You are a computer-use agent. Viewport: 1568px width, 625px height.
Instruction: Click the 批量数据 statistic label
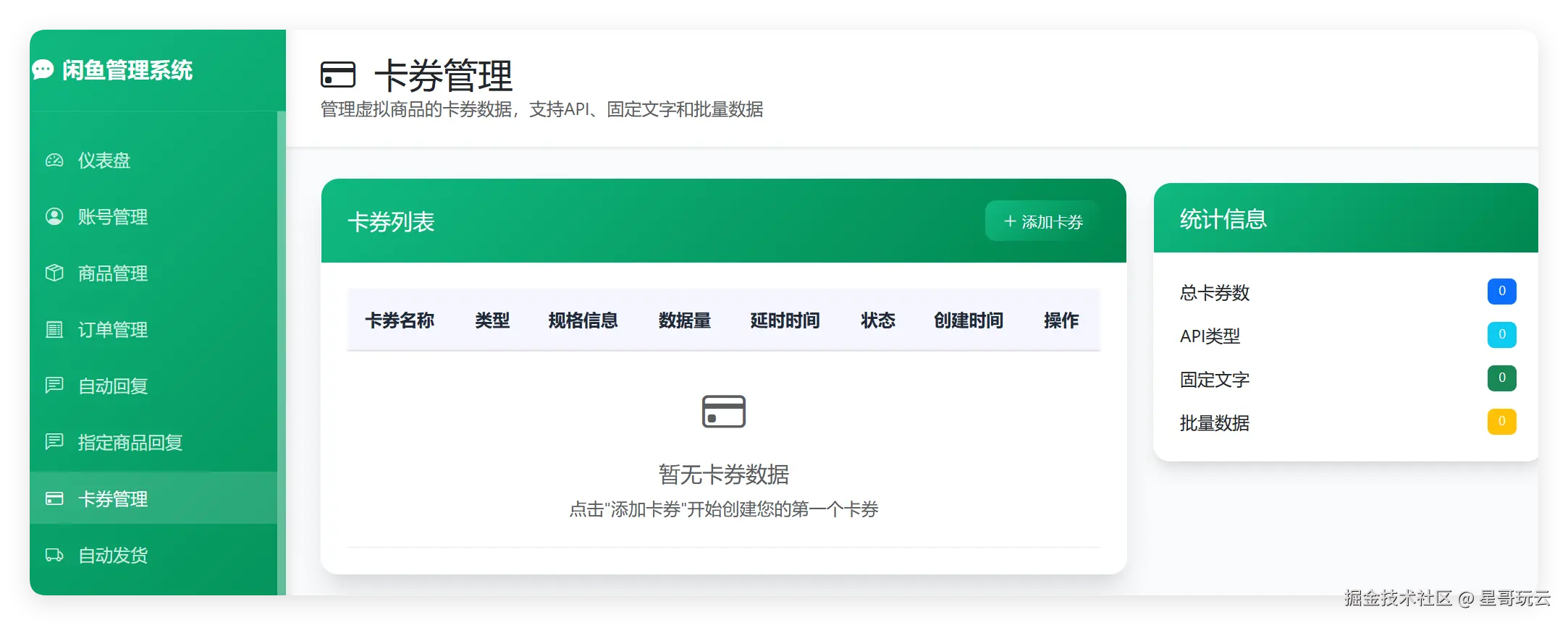[1215, 423]
